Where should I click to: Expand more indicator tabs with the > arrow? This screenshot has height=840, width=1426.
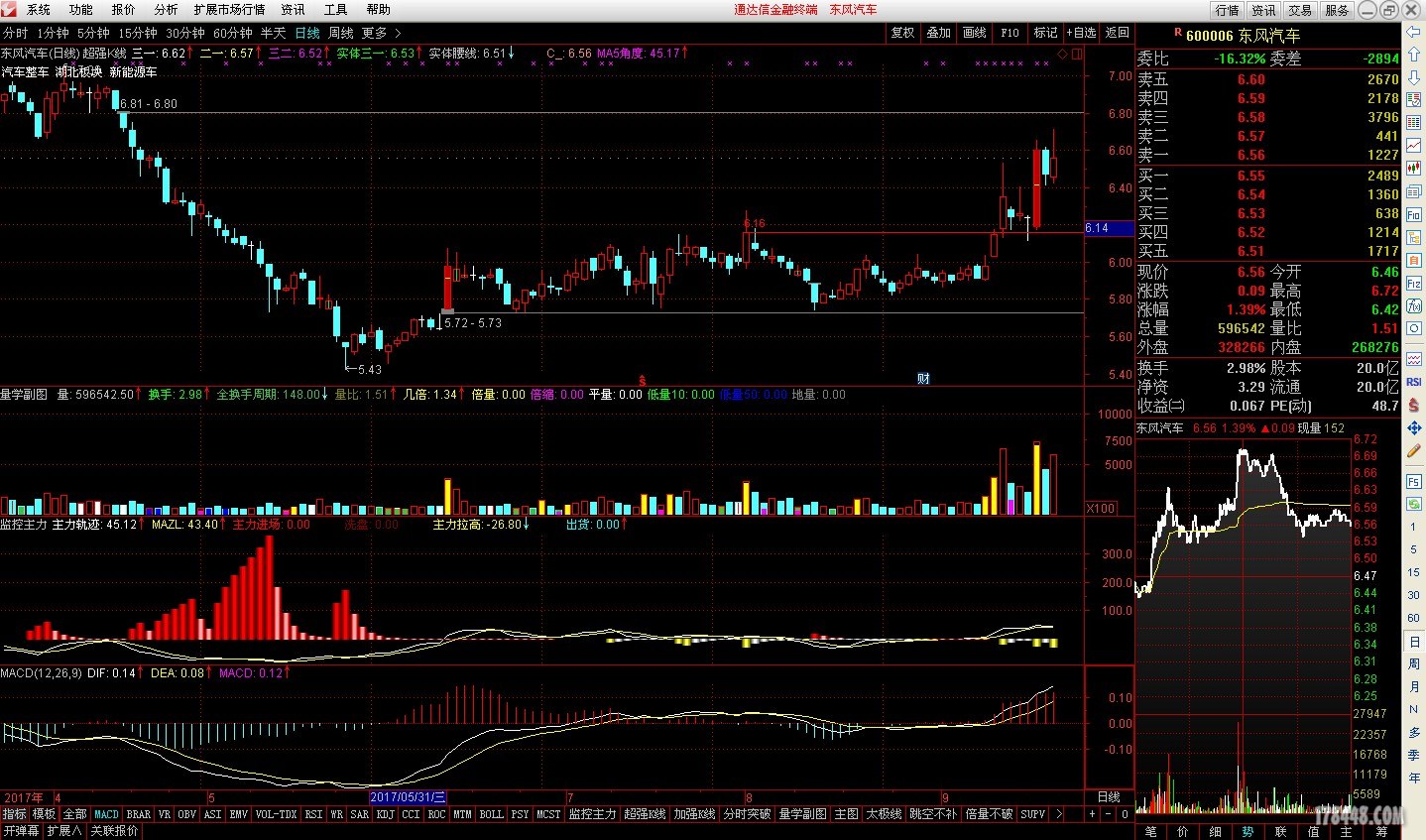coord(1059,814)
